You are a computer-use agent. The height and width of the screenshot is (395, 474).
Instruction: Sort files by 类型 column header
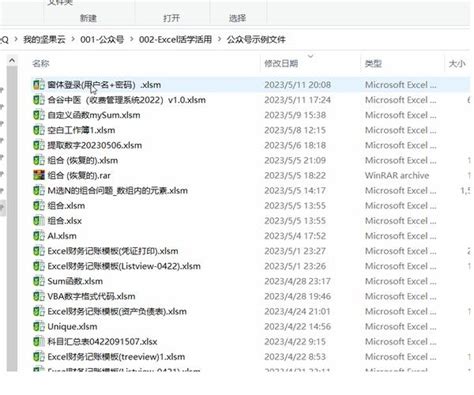[373, 63]
